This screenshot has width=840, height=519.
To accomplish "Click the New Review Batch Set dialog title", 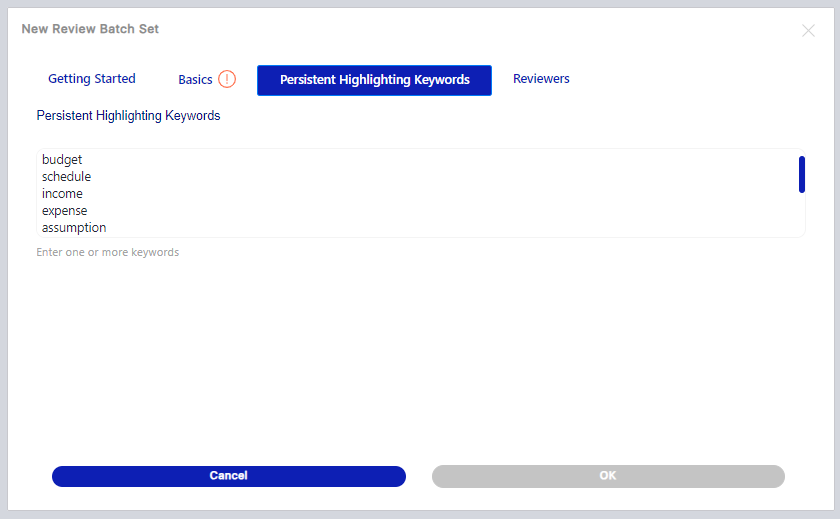I will coord(90,29).
